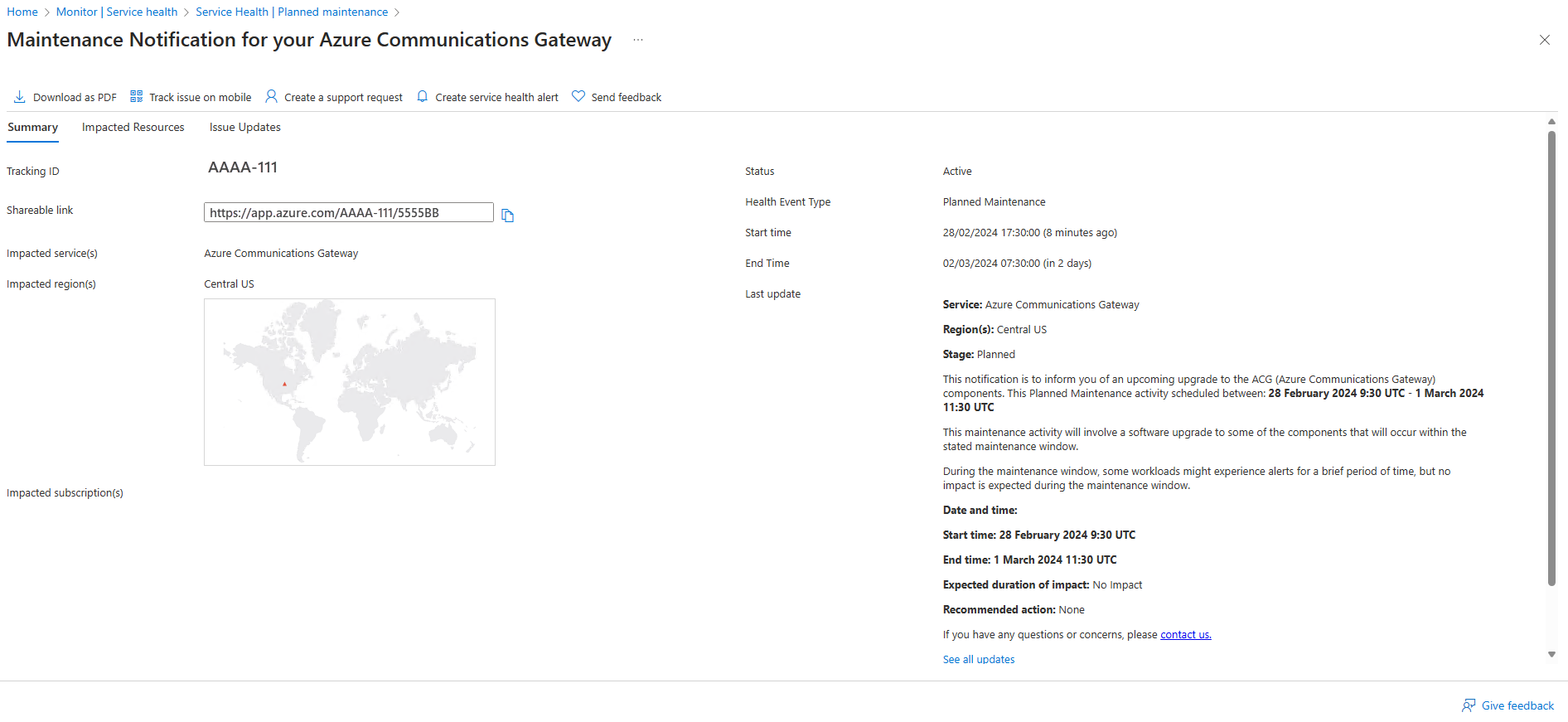The height and width of the screenshot is (722, 1568).
Task: Click the Create a support request label
Action: pos(344,98)
